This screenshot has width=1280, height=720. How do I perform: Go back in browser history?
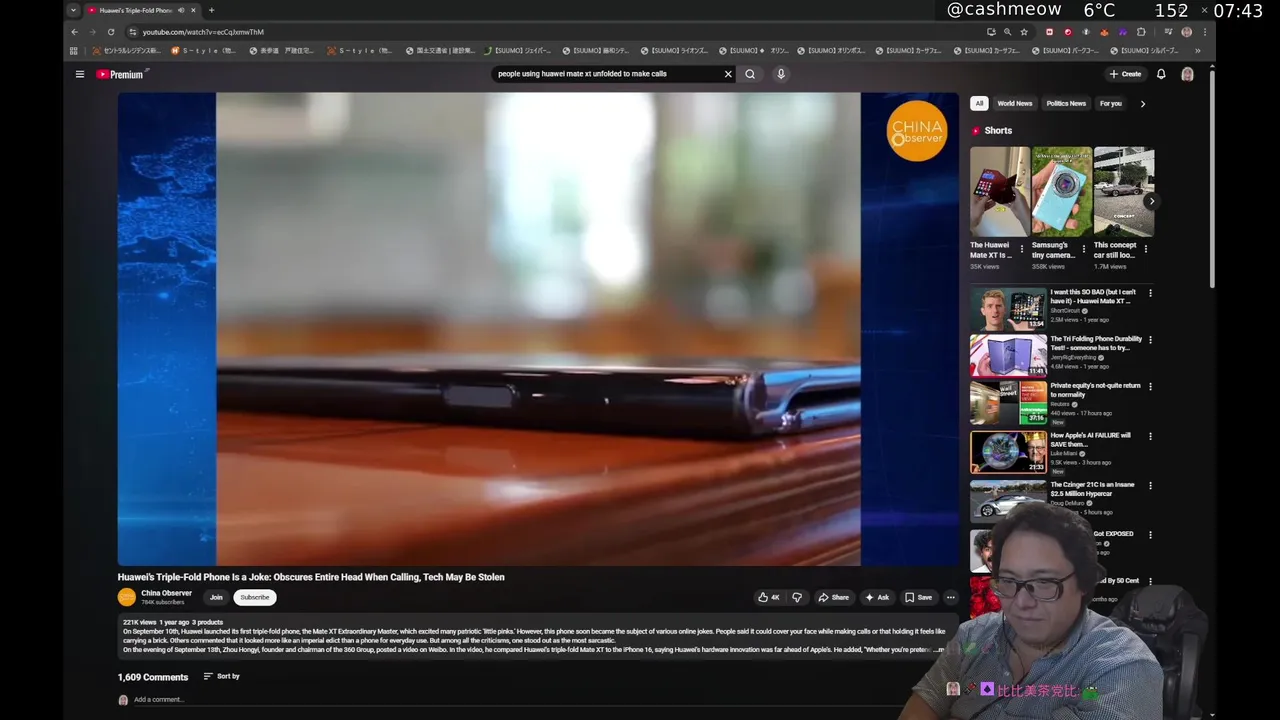[x=74, y=32]
